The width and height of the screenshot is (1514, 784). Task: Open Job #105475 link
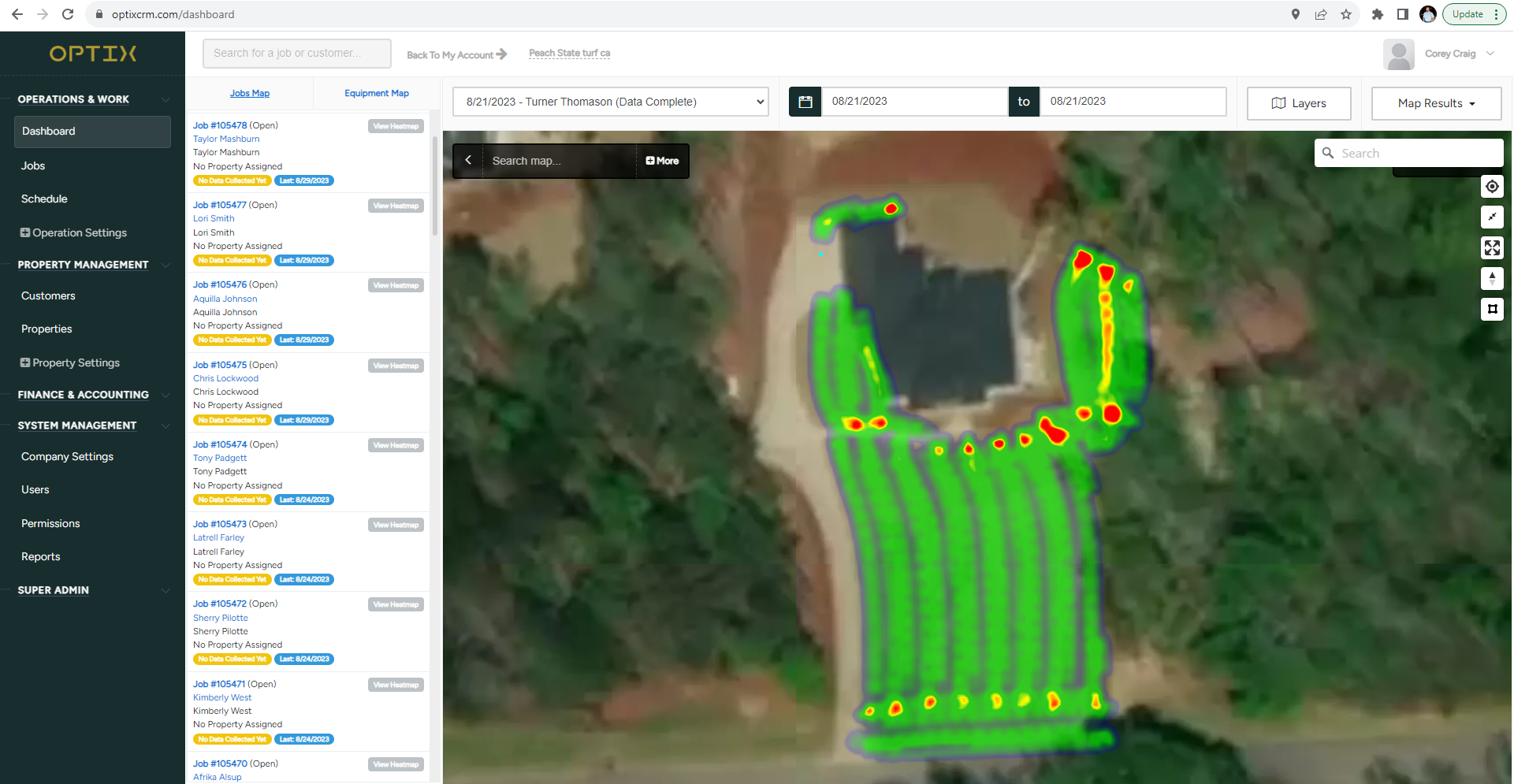tap(220, 365)
